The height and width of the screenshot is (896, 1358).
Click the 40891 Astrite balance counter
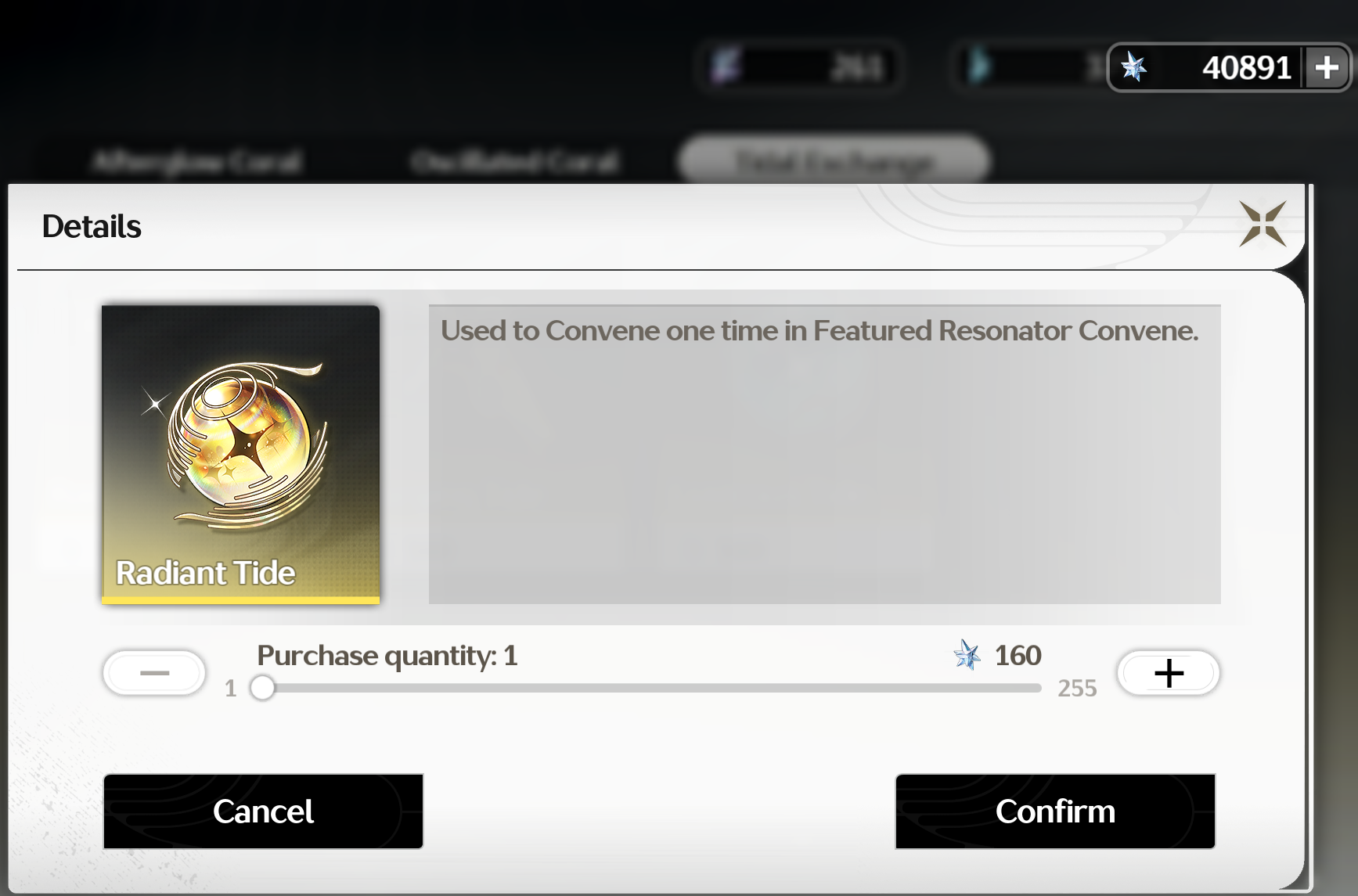[1247, 68]
